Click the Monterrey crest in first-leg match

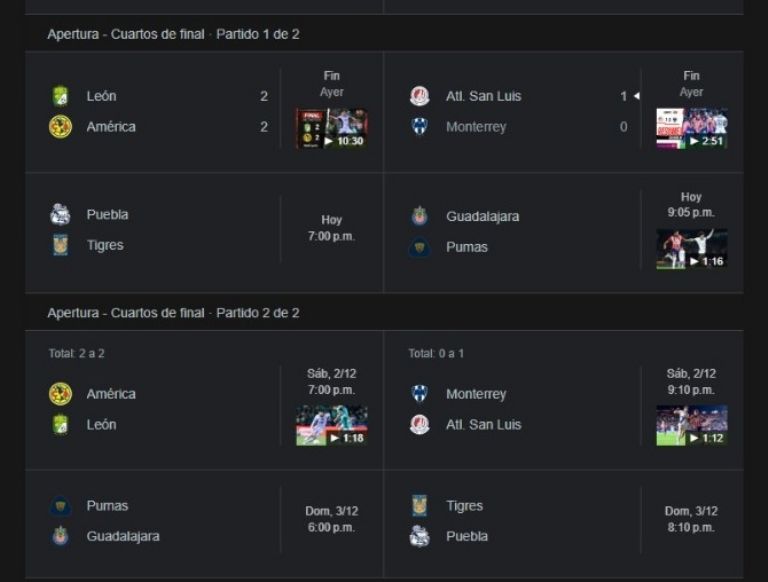[x=420, y=126]
